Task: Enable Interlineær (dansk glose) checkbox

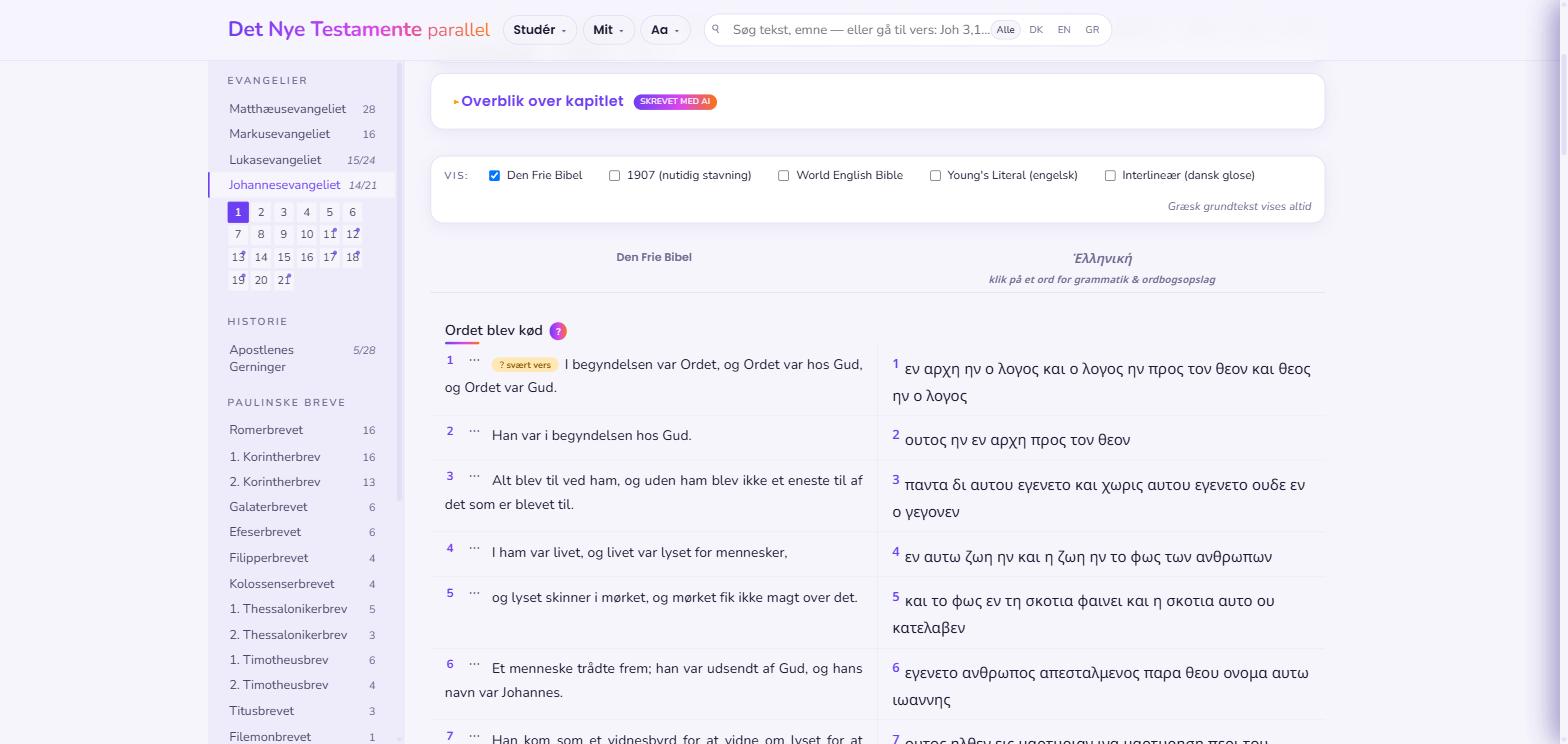Action: pos(1110,175)
